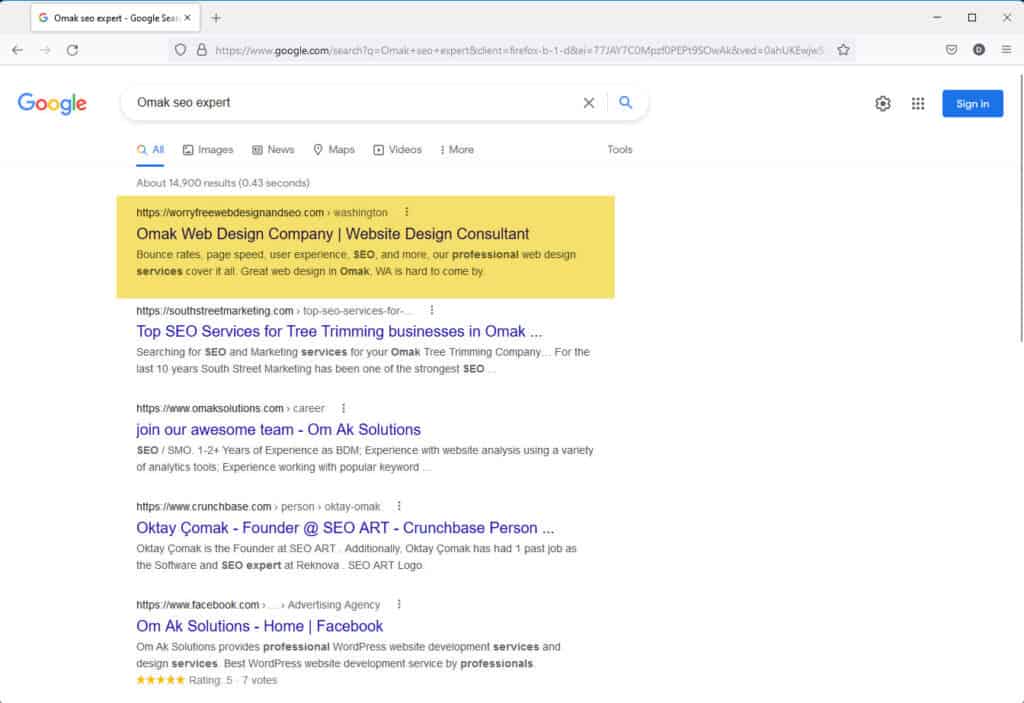The width and height of the screenshot is (1024, 703).
Task: Expand the More search categories menu
Action: pyautogui.click(x=456, y=150)
